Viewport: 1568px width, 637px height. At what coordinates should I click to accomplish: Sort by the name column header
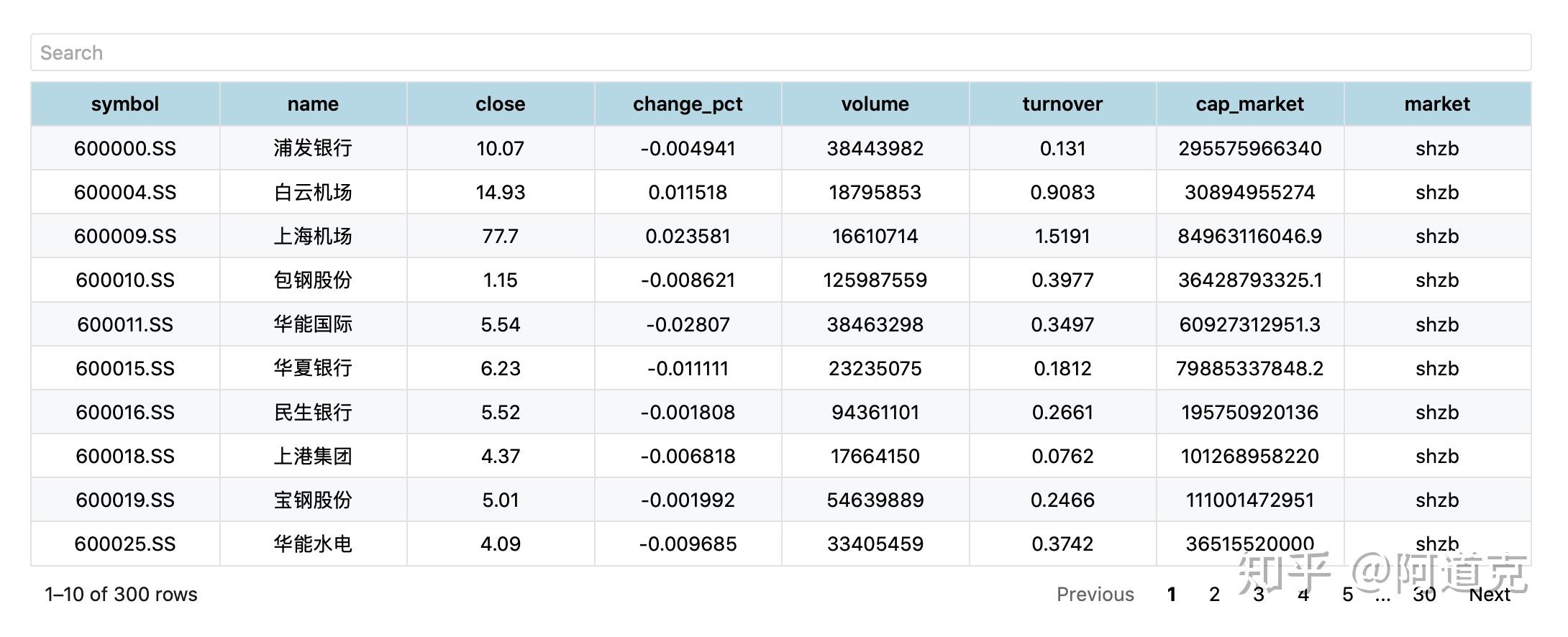point(313,104)
